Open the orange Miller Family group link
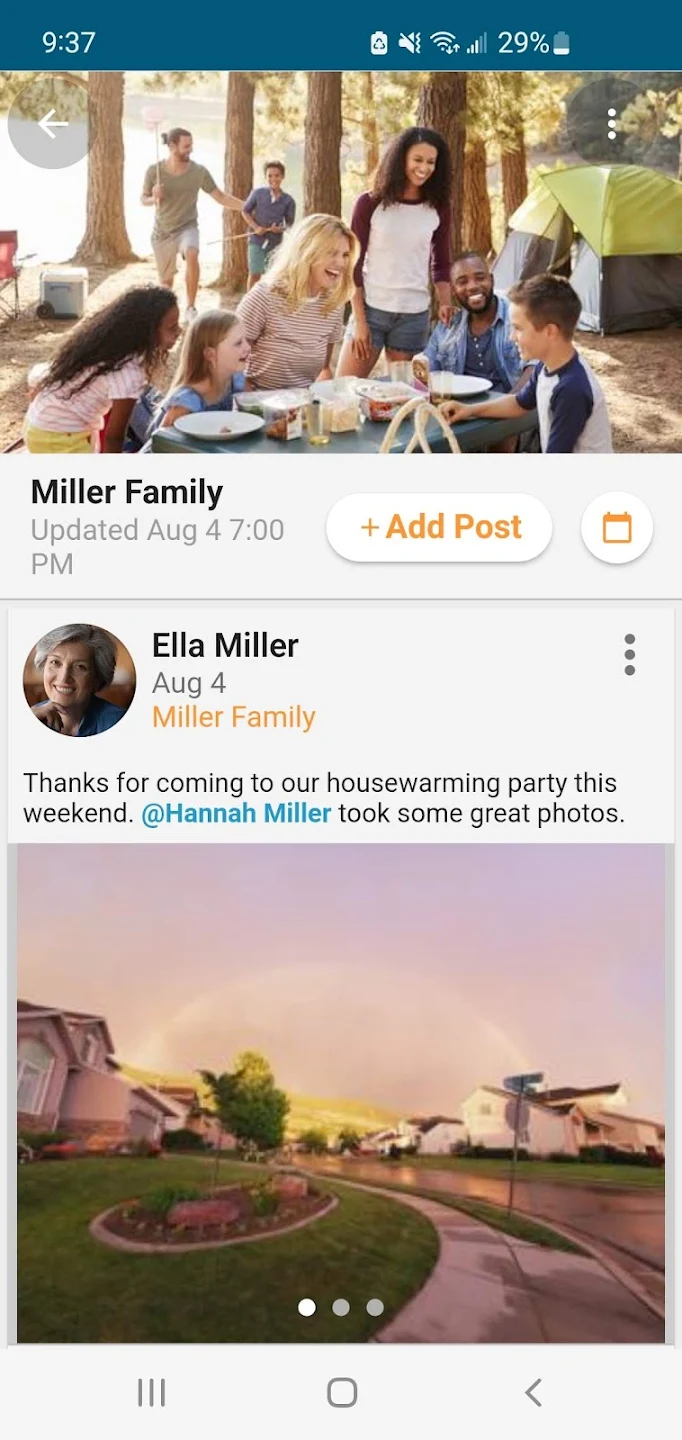The image size is (682, 1440). pos(233,717)
